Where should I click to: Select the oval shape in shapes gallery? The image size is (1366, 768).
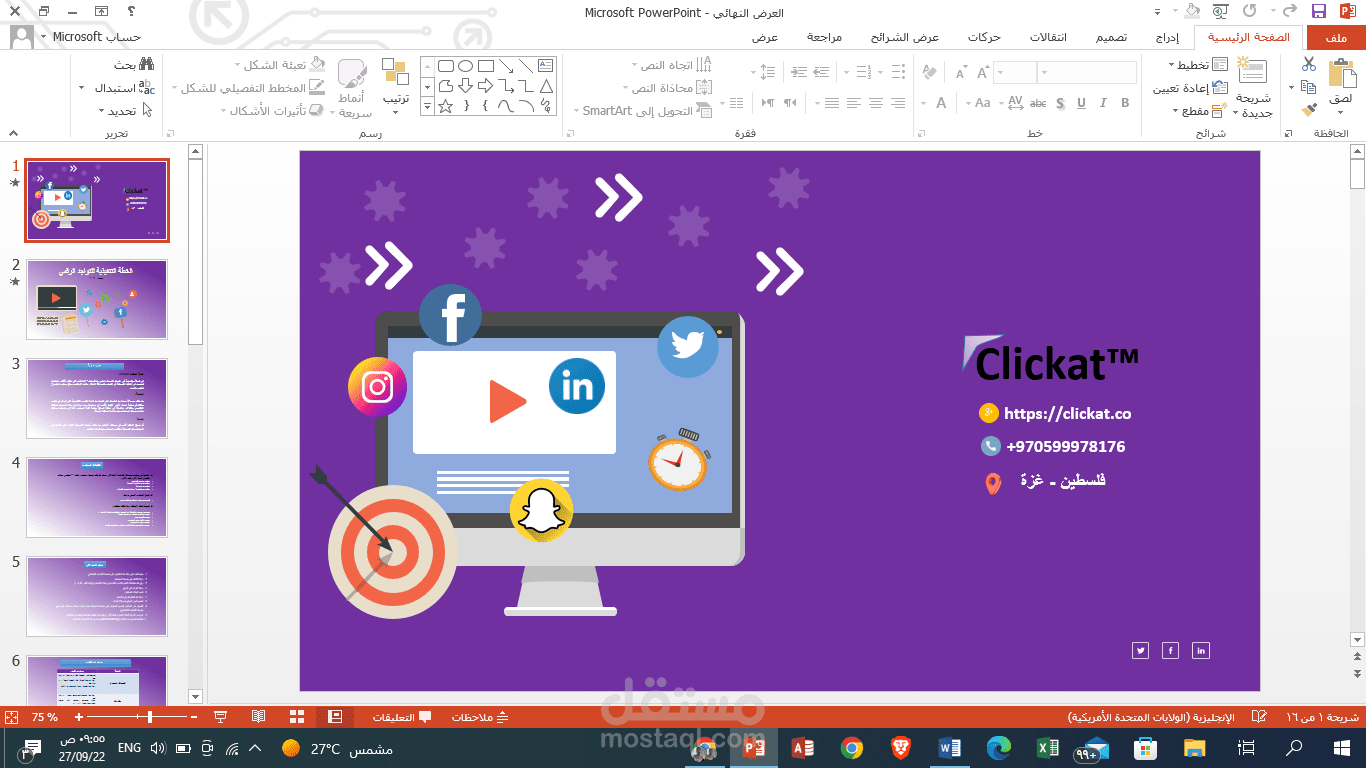click(466, 66)
